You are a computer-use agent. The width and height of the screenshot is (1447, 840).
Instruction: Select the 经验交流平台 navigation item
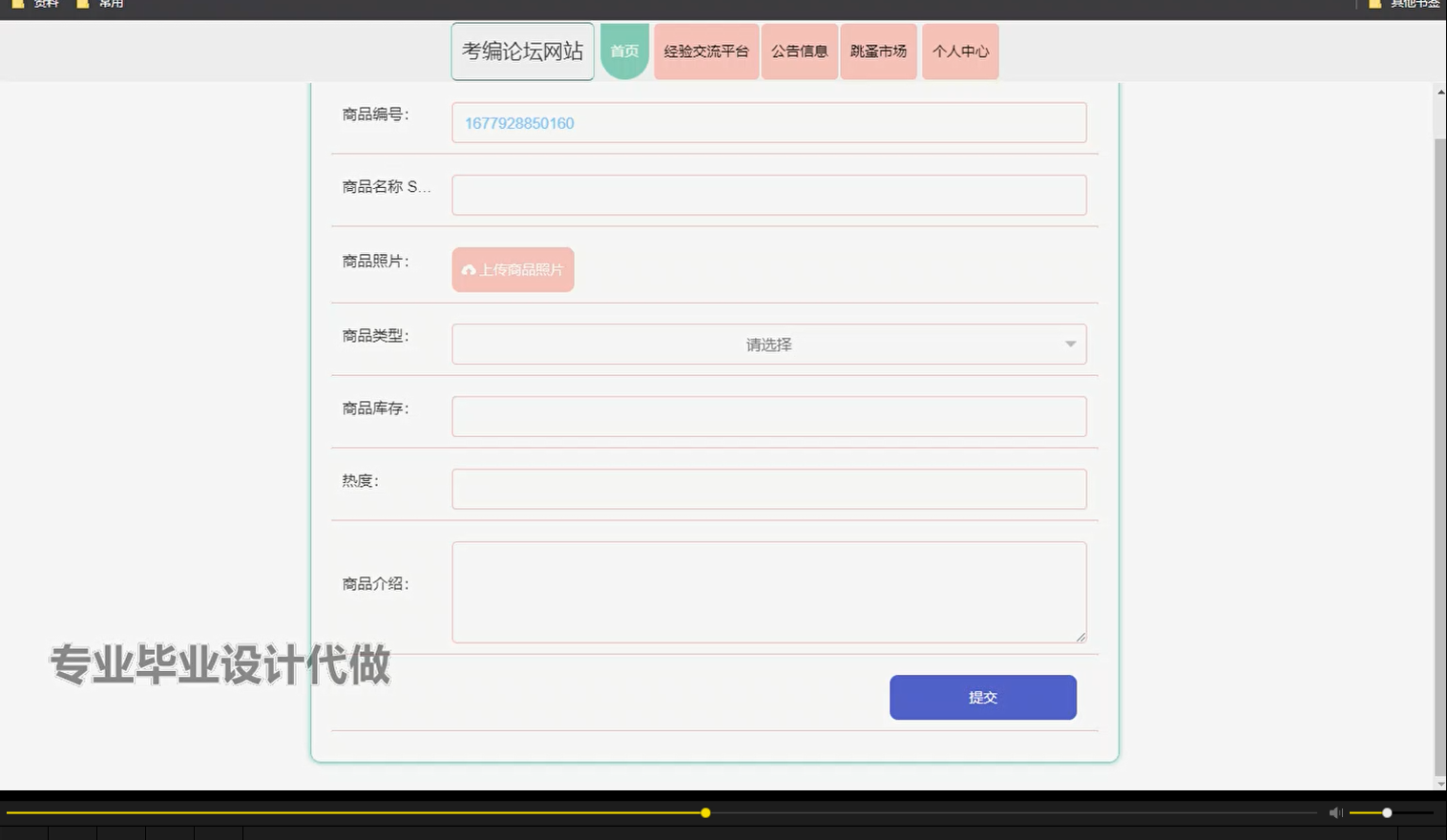(x=705, y=52)
